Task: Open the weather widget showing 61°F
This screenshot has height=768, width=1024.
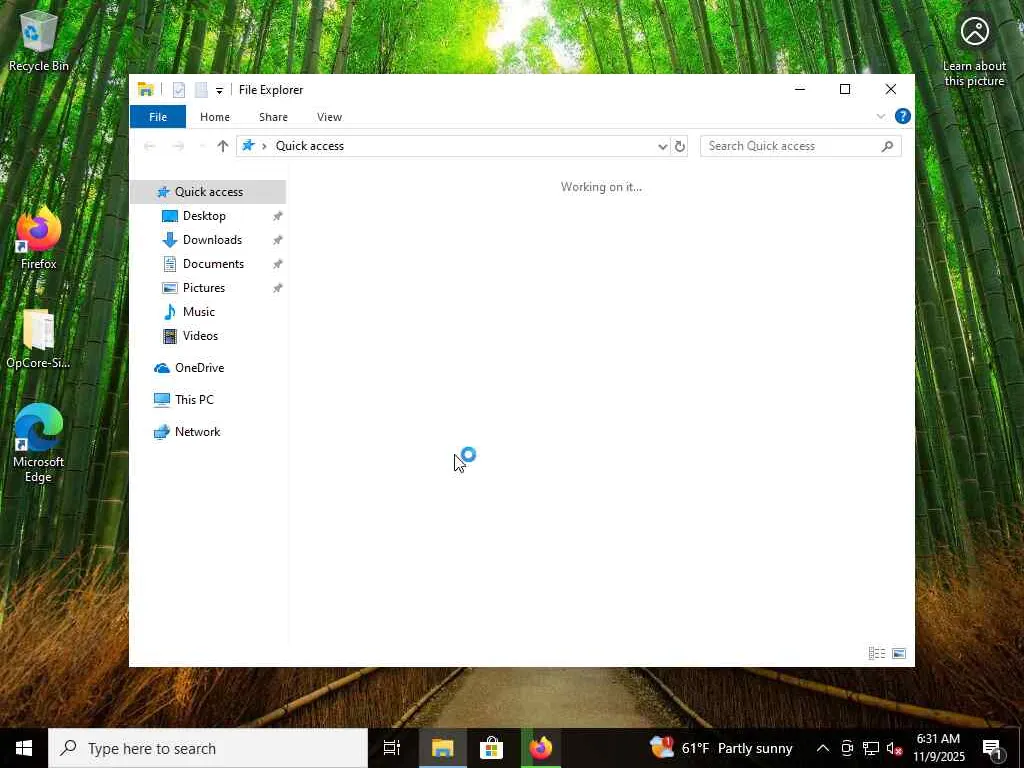Action: click(x=721, y=748)
